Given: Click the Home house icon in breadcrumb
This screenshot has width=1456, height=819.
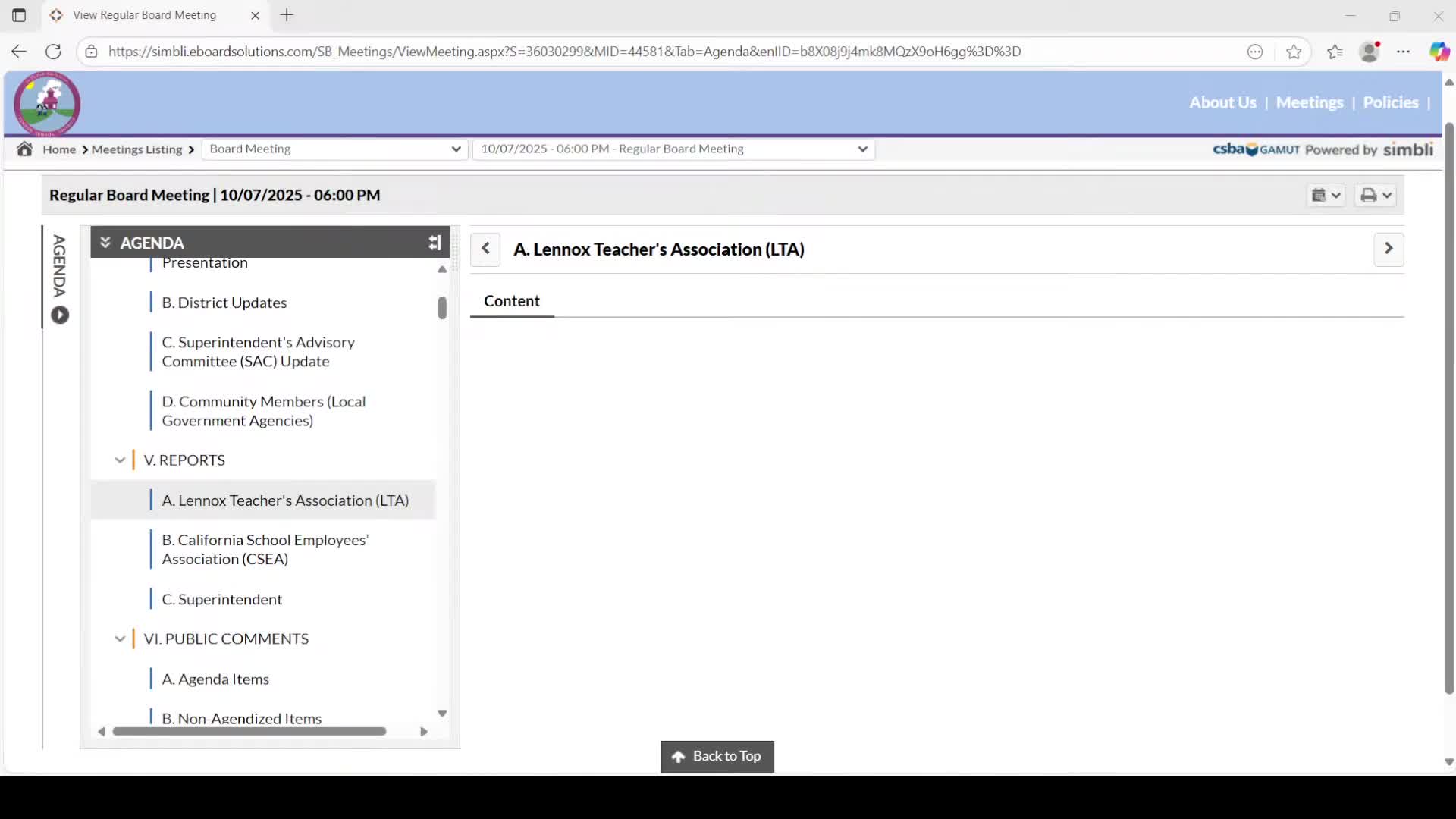Looking at the screenshot, I should tap(24, 149).
